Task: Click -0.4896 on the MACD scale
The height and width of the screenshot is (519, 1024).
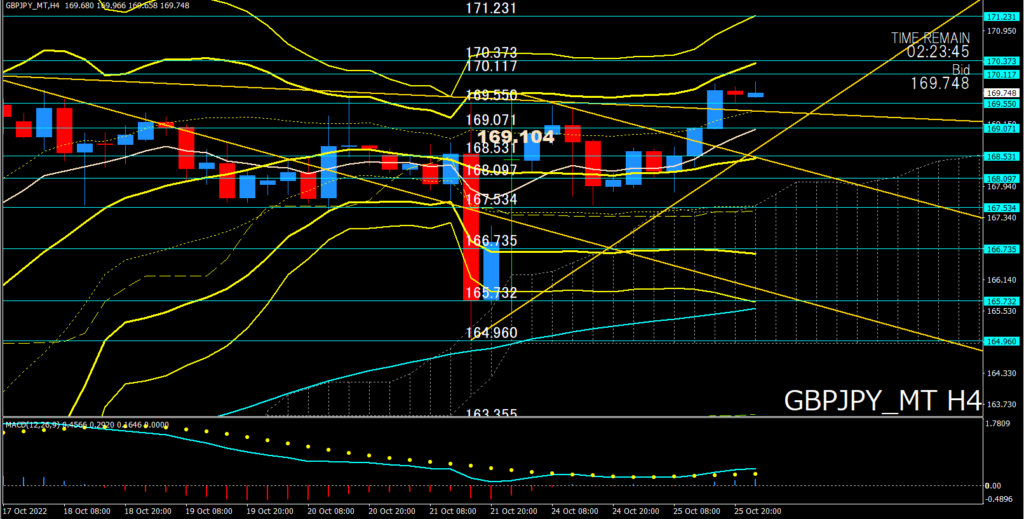Action: point(1001,498)
